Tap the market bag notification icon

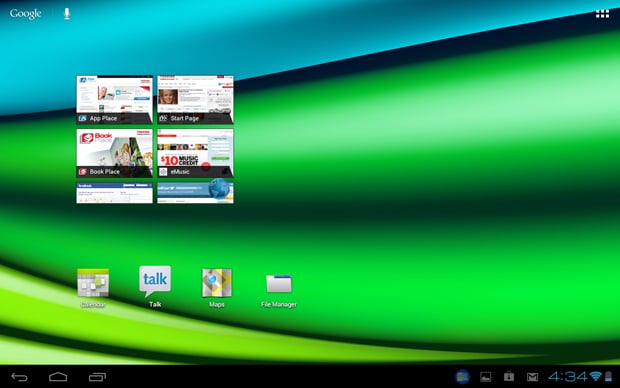tap(509, 377)
